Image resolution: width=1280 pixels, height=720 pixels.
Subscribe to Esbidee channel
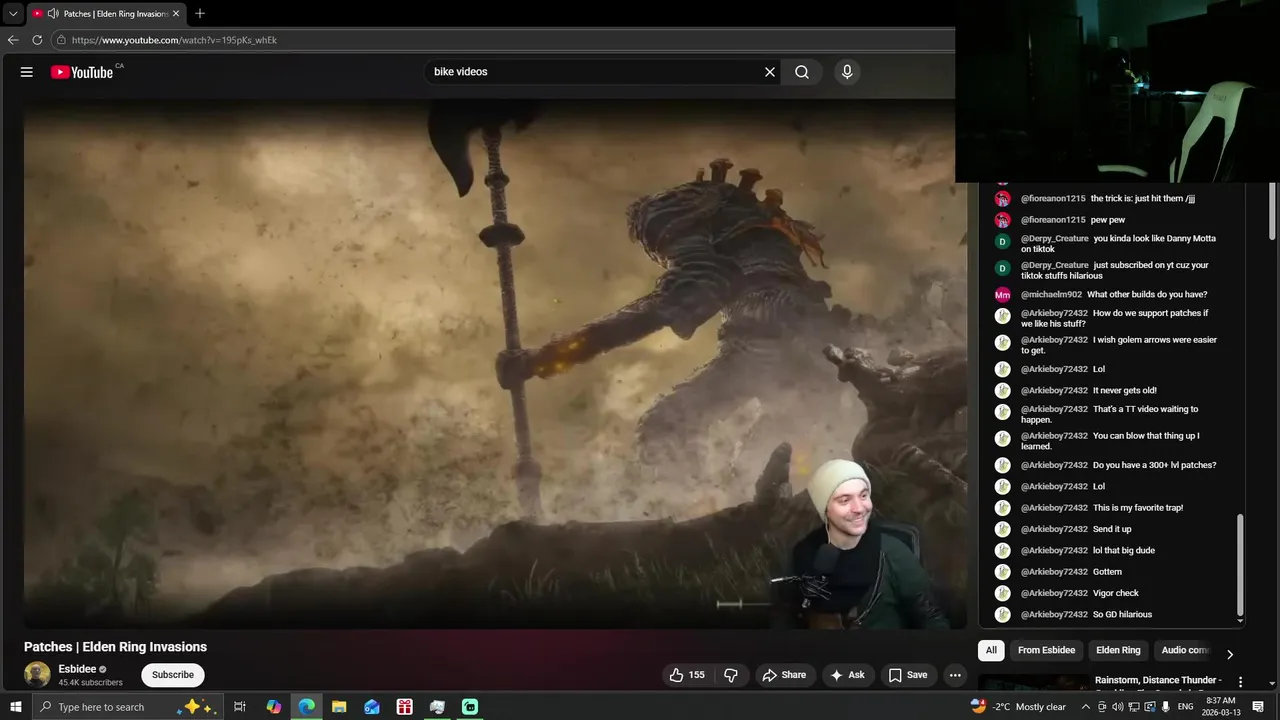coord(173,675)
